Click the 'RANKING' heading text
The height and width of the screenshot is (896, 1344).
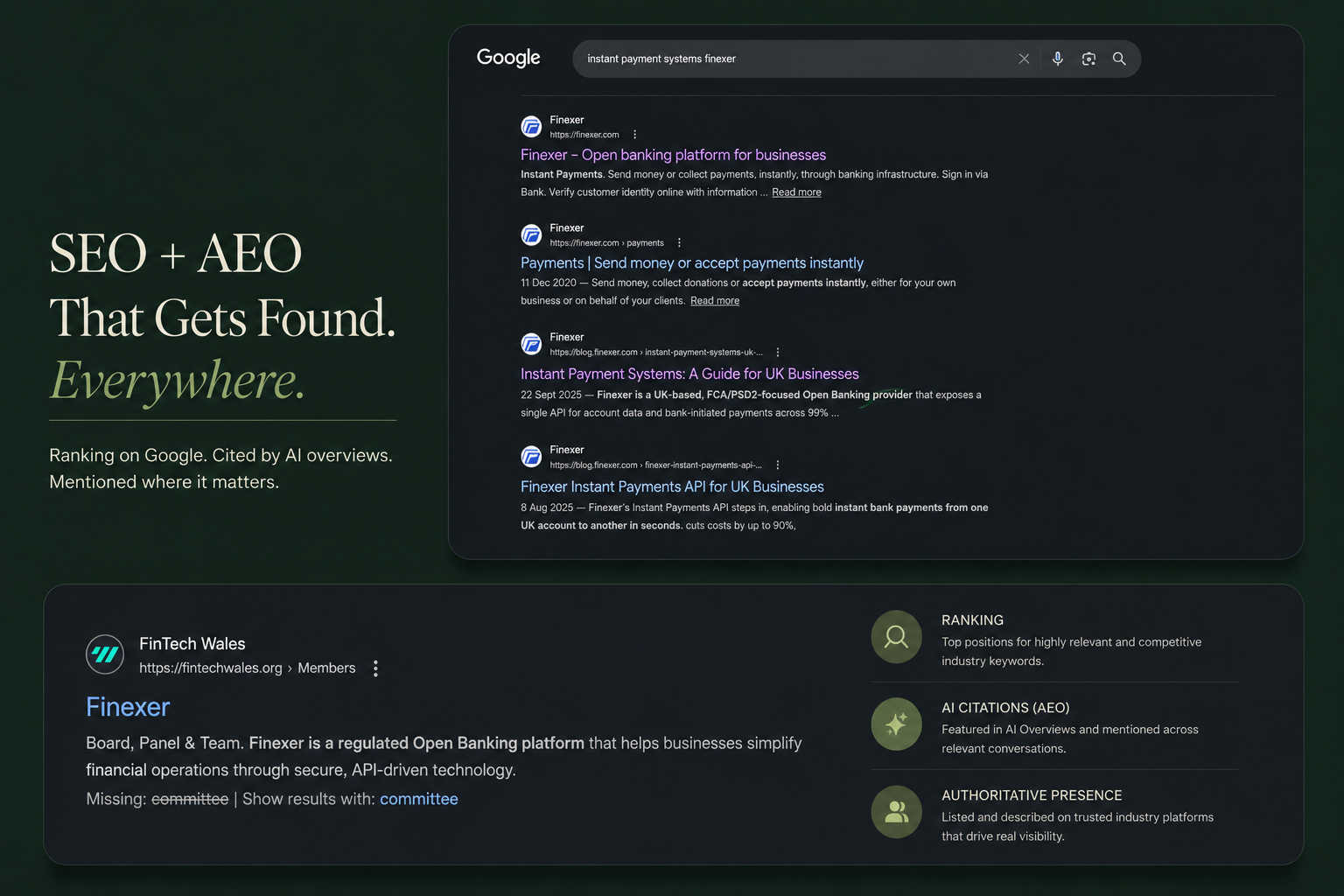pos(972,620)
